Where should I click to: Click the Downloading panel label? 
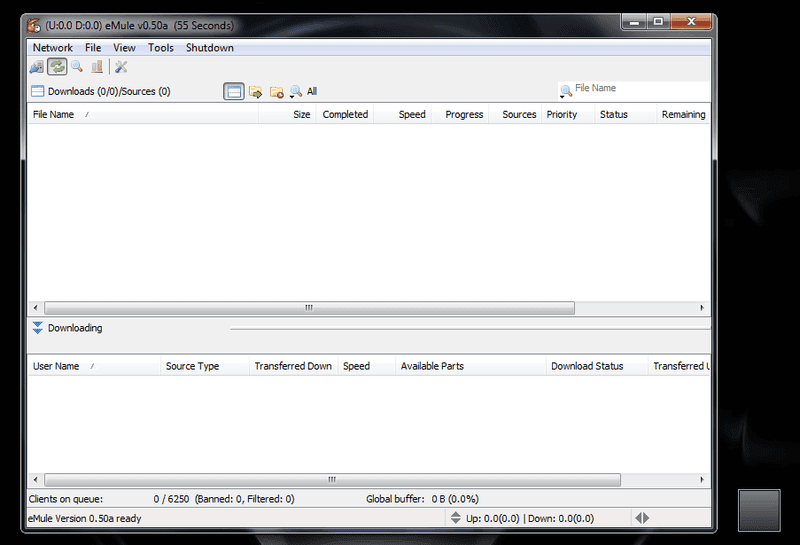(x=75, y=328)
